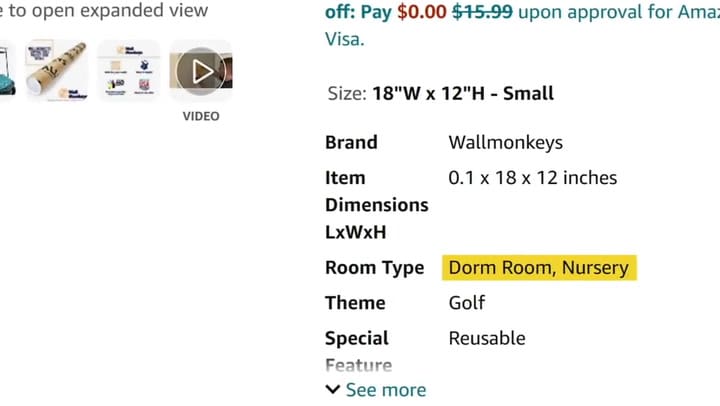Screen dimensions: 720x406
Task: Click the VIDEO label under the thumbnail
Action: [201, 116]
